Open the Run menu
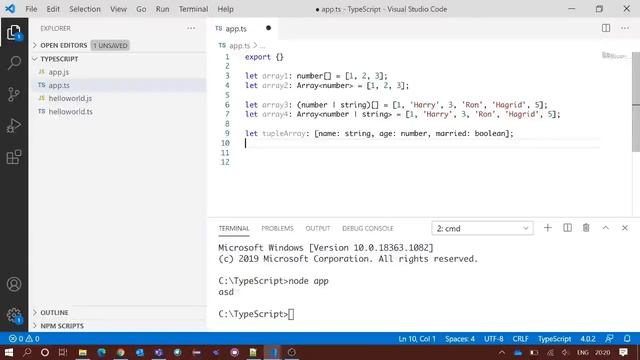The width and height of the screenshot is (640, 360). point(162,9)
